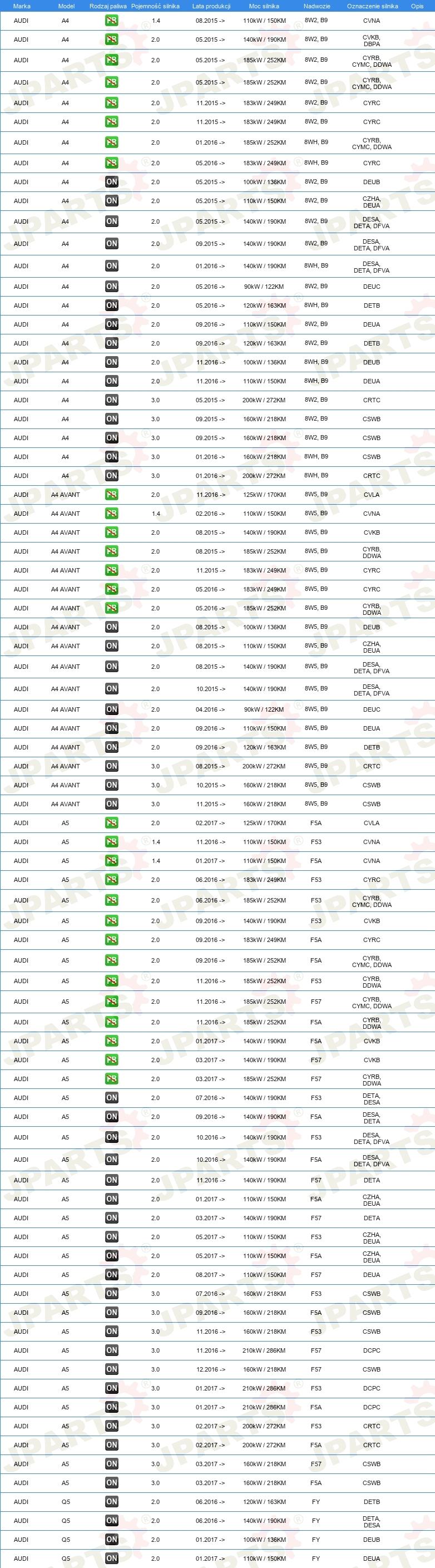
Task: Select '125kW / 170KM' in the A5 row
Action: click(x=264, y=823)
